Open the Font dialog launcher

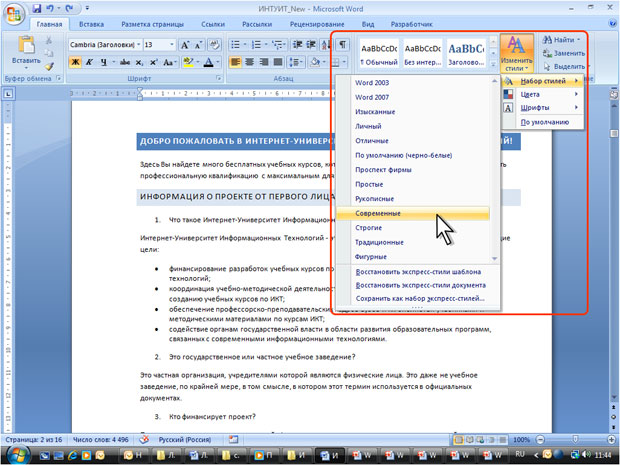click(x=218, y=78)
